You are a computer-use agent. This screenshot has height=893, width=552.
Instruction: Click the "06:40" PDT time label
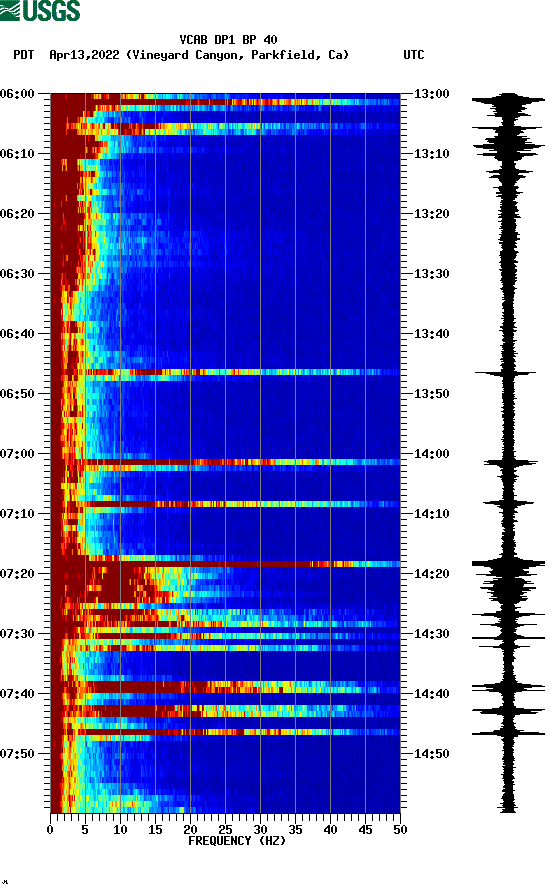(17, 334)
